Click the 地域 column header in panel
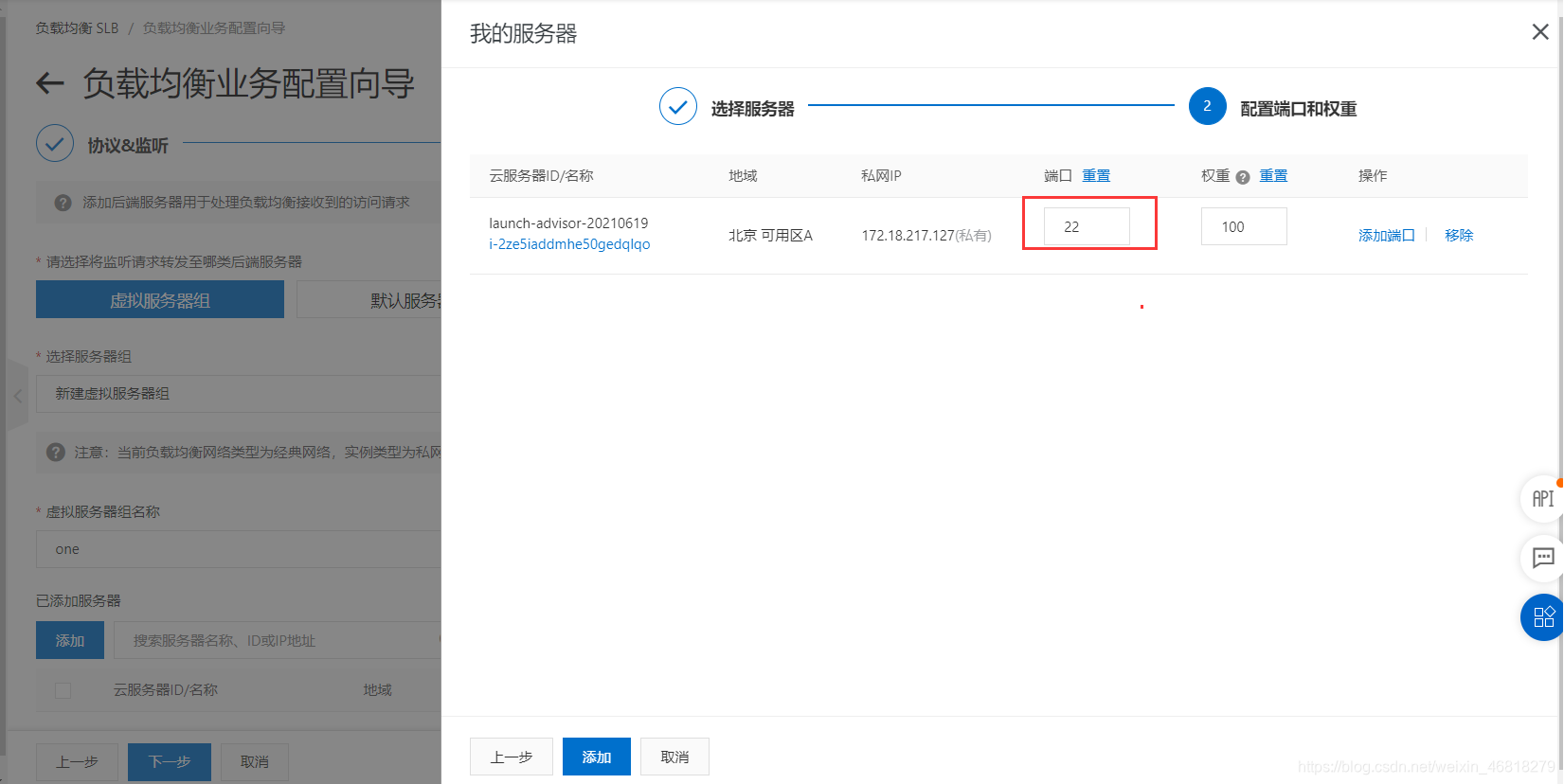Screen dimensions: 1564x784 743,176
